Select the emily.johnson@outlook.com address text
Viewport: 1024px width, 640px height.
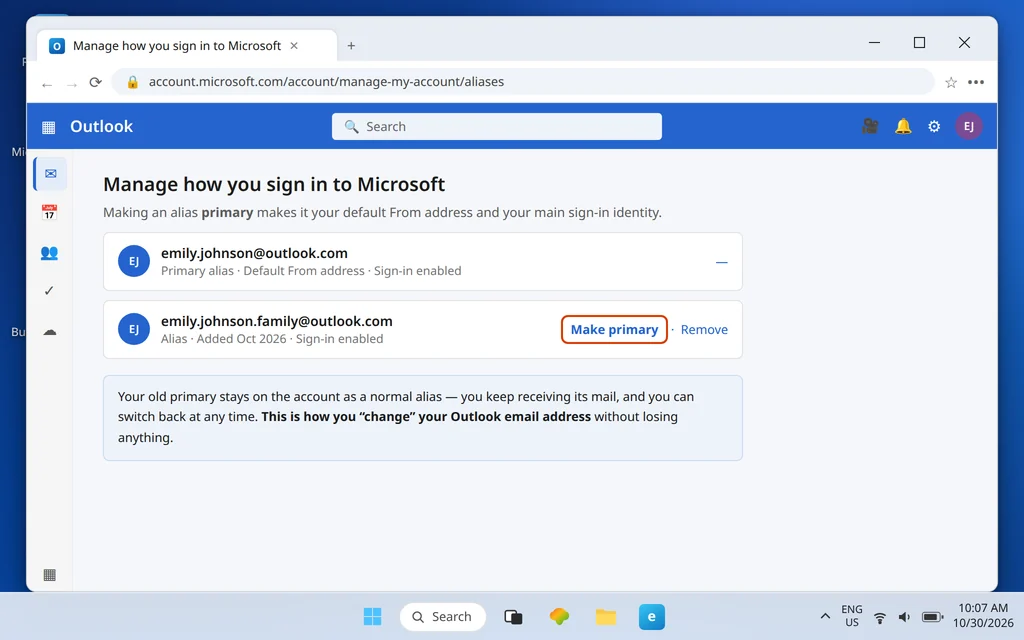[x=254, y=253]
